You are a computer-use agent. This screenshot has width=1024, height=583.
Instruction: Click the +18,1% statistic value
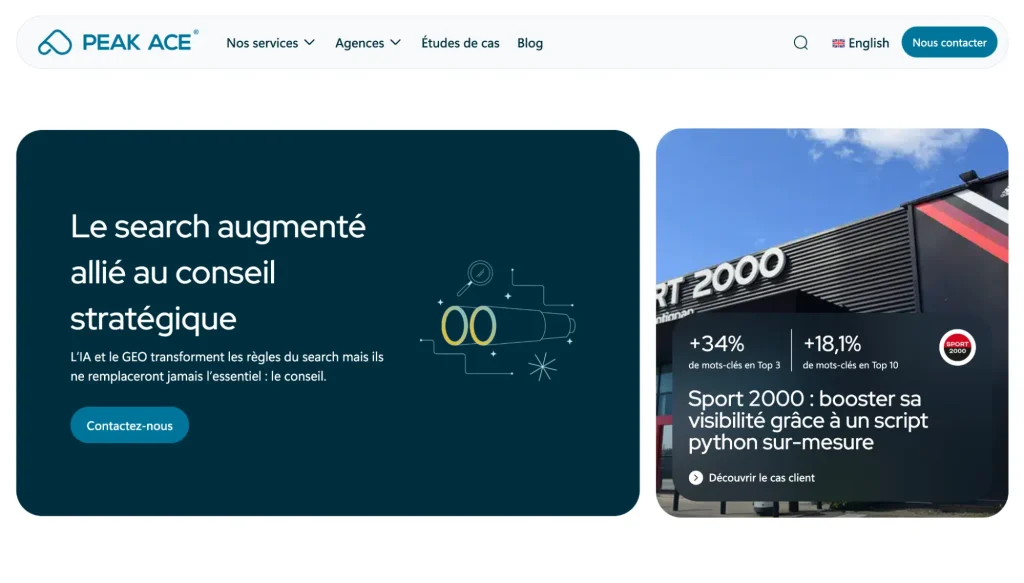coord(832,343)
